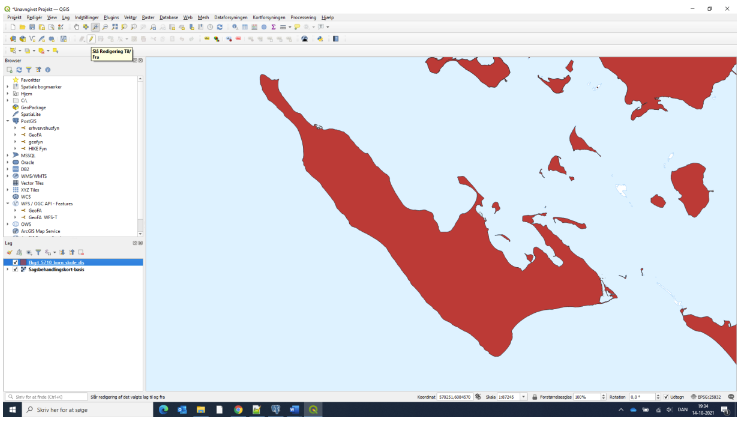The height and width of the screenshot is (421, 740).
Task: Click the locator search field at bottom left
Action: pyautogui.click(x=46, y=397)
